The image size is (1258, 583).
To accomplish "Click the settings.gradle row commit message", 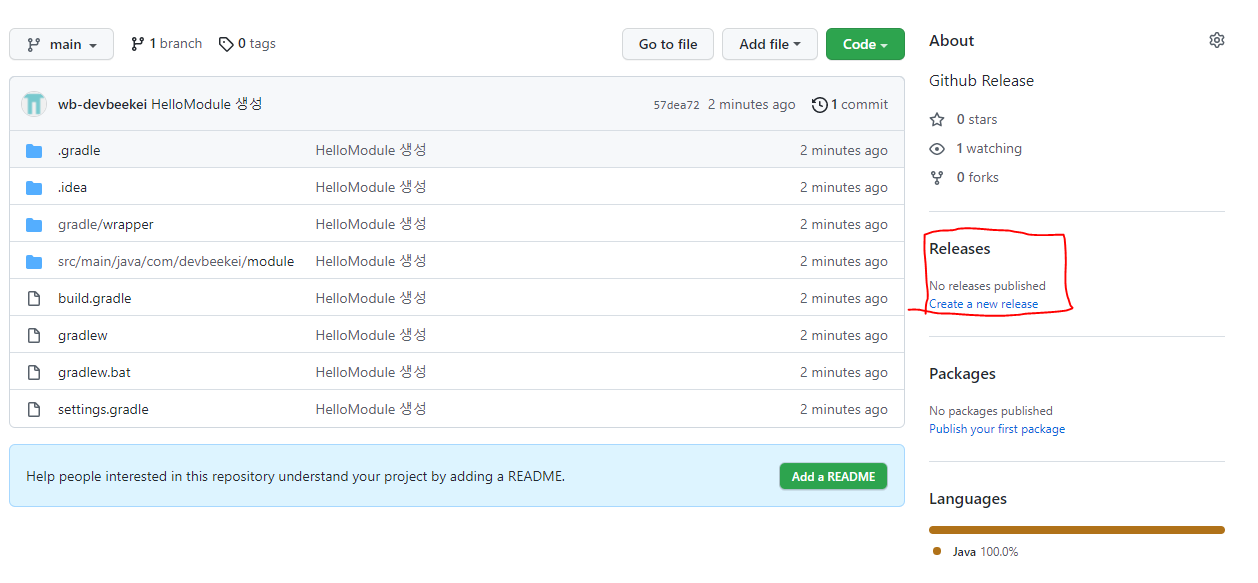I will 371,409.
